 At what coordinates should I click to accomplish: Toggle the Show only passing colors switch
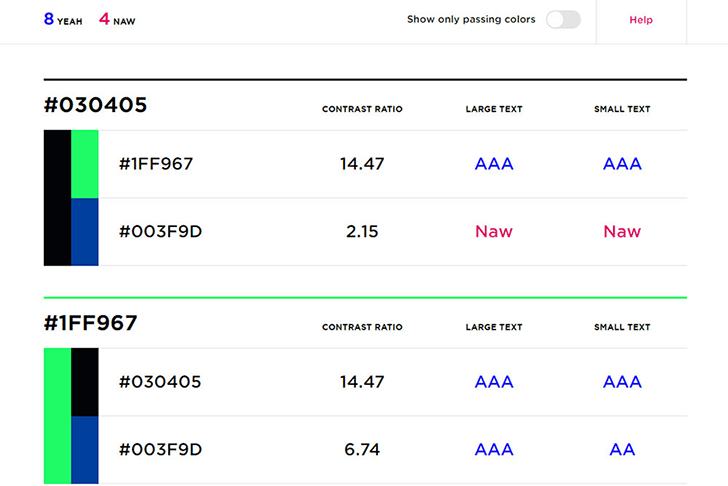563,20
